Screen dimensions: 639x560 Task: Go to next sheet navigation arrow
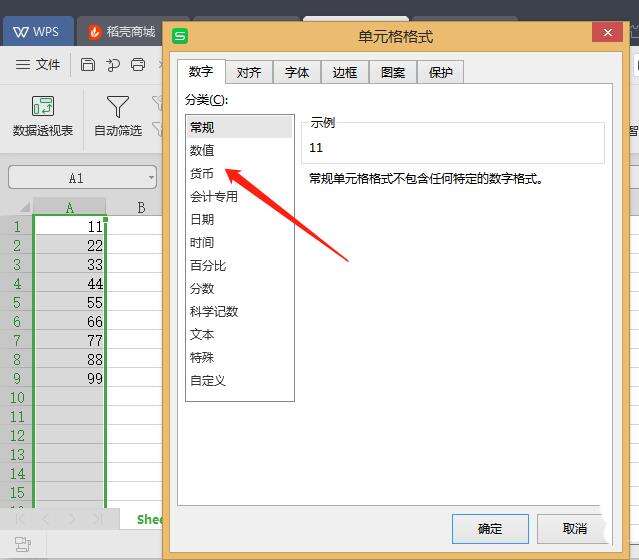coord(71,518)
